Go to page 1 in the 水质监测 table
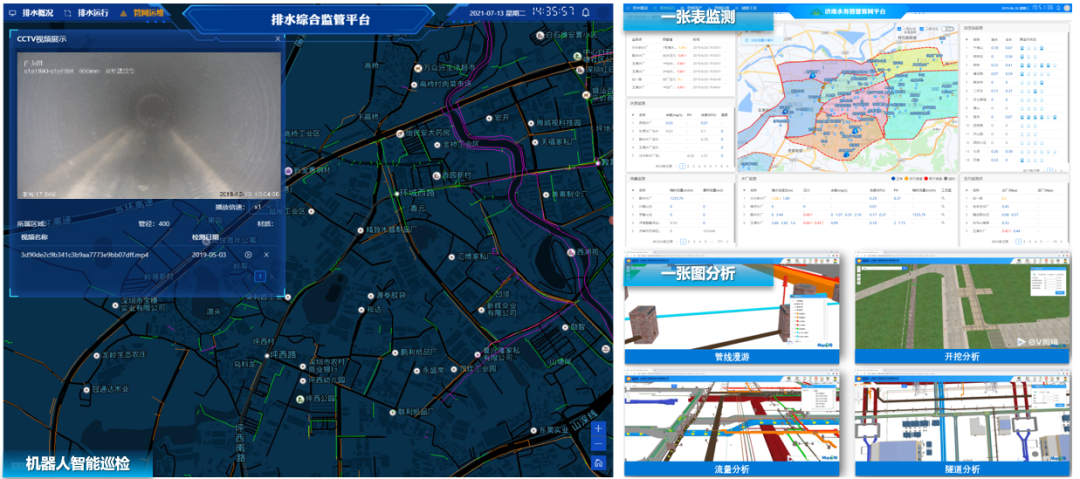 681,165
